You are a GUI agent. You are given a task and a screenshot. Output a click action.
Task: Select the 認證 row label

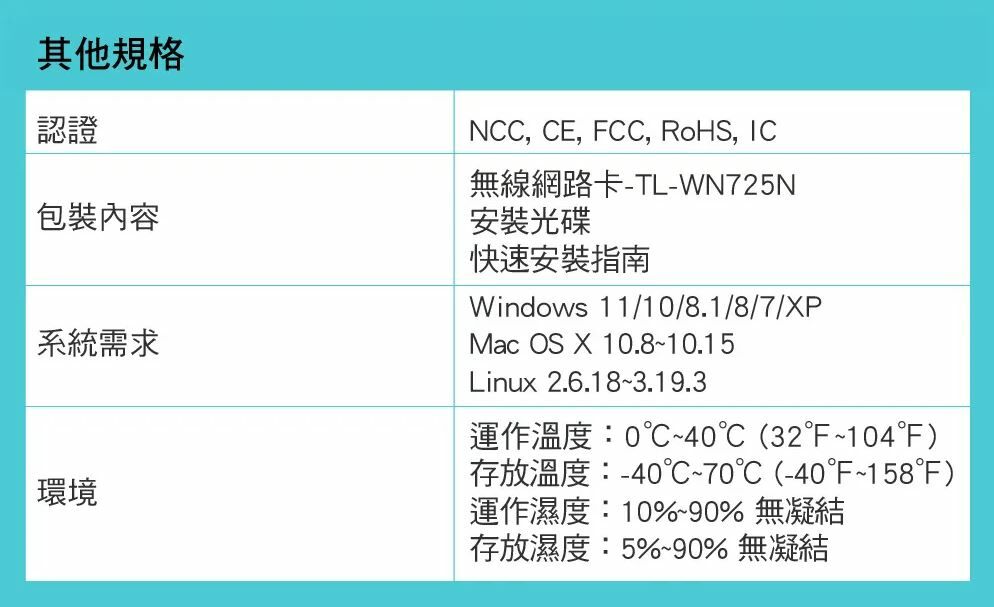68,130
